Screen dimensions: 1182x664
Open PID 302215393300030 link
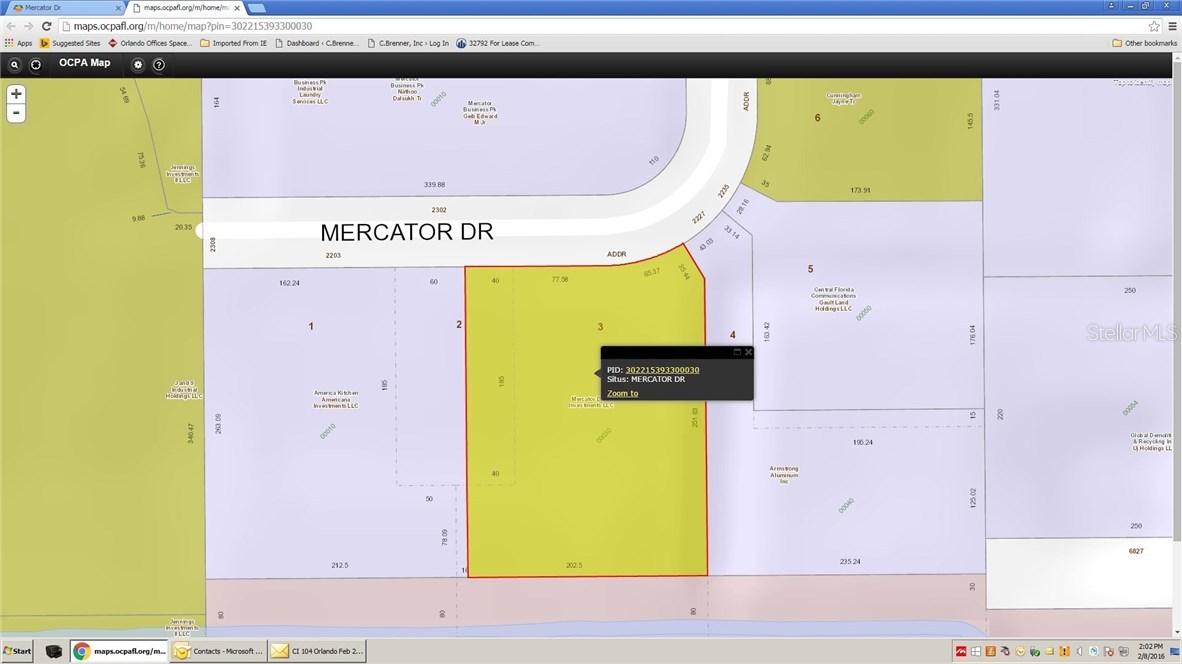pos(662,370)
